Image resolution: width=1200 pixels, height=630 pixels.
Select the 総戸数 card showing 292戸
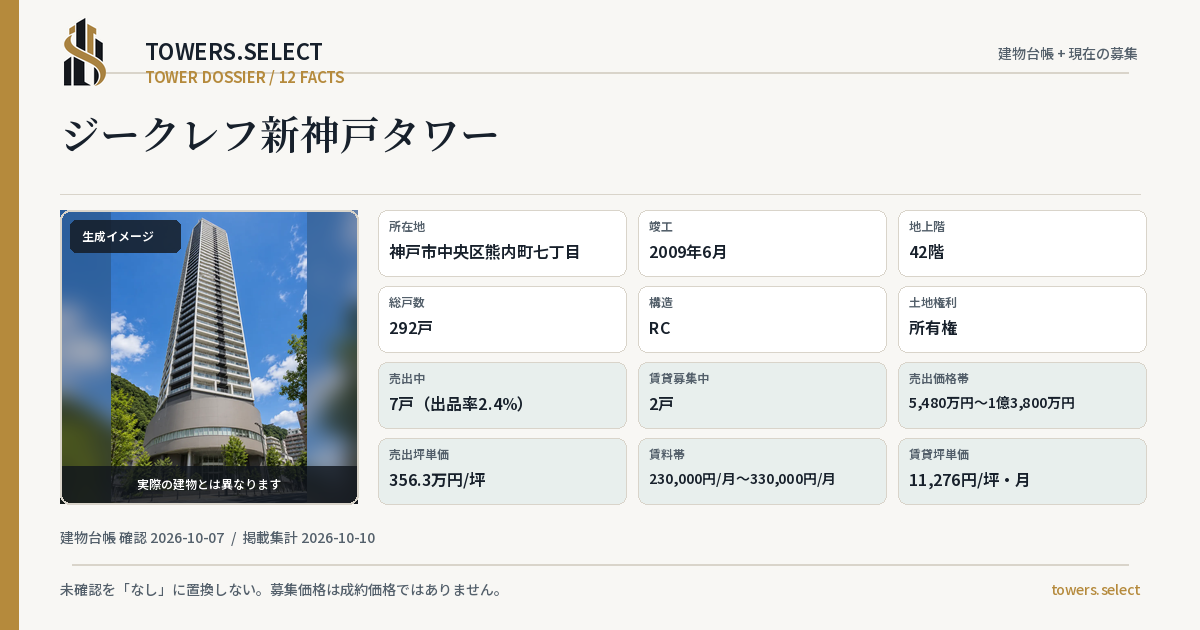(502, 319)
